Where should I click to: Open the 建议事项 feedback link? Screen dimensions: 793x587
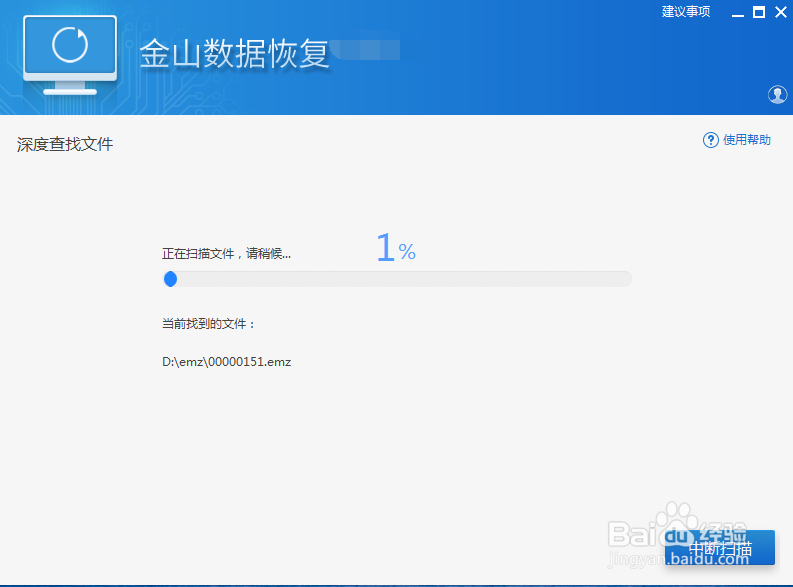(x=686, y=12)
